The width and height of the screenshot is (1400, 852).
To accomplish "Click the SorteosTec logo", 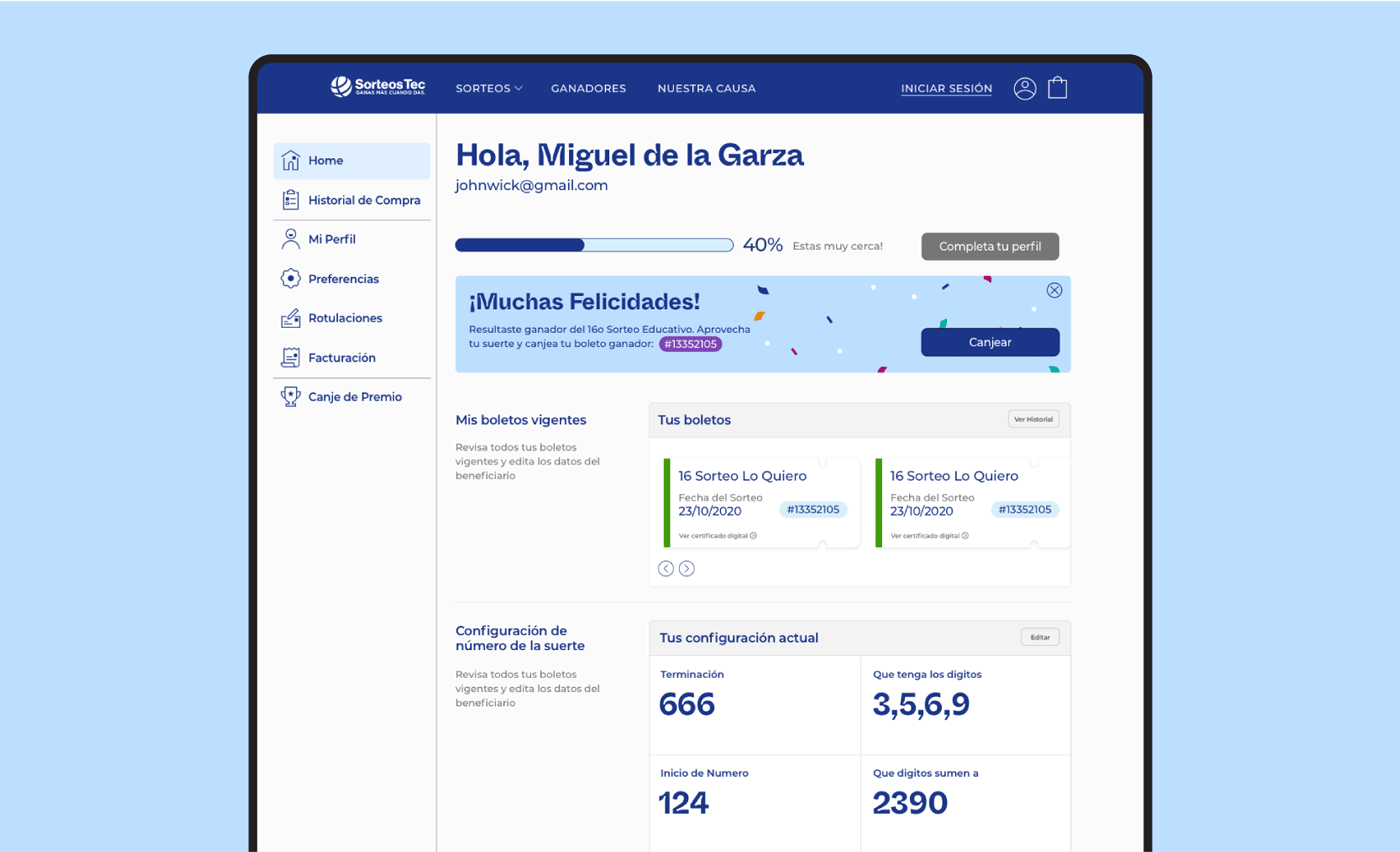I will coord(378,87).
